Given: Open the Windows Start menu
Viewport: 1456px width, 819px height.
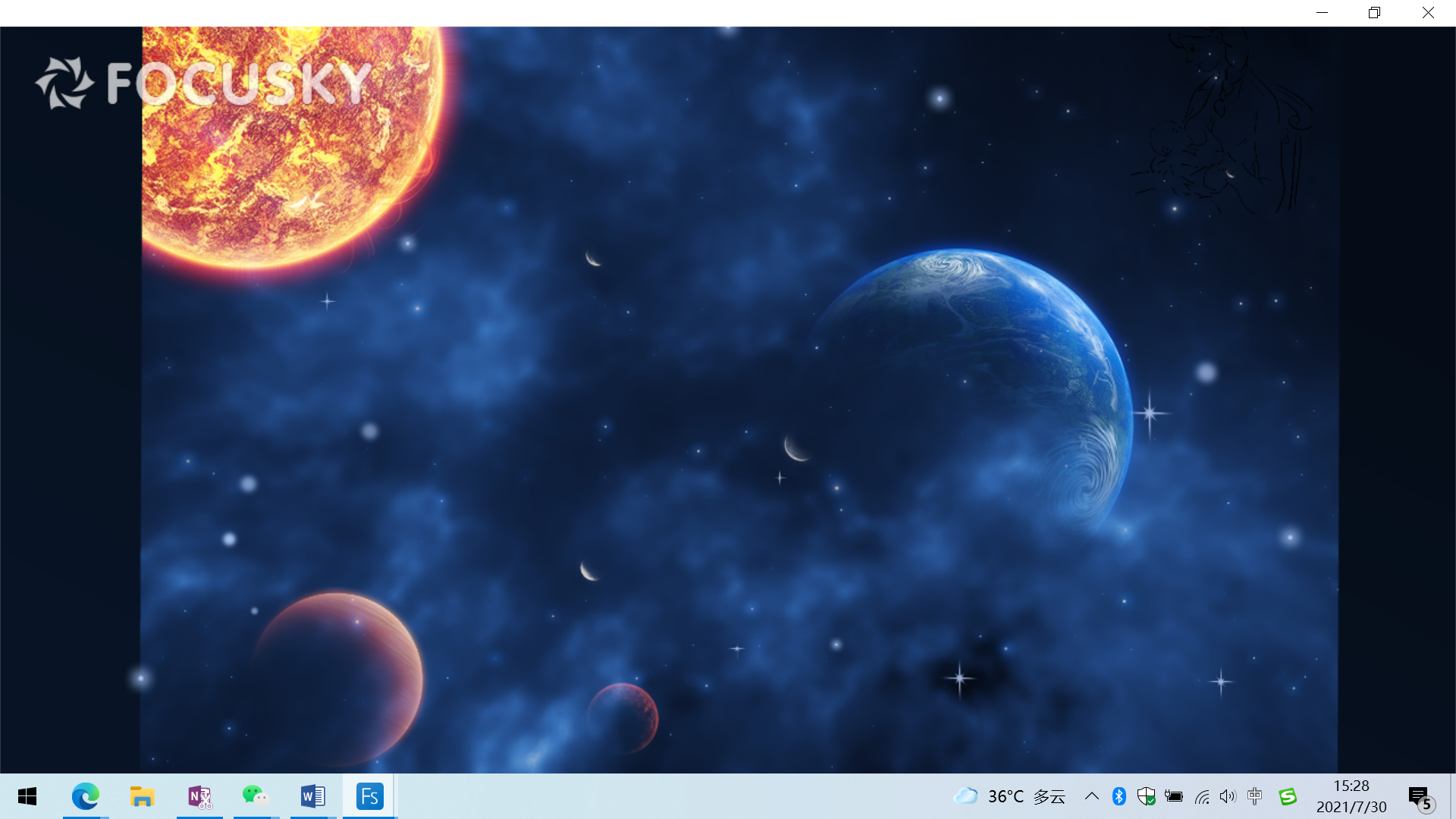Looking at the screenshot, I should click(x=27, y=796).
